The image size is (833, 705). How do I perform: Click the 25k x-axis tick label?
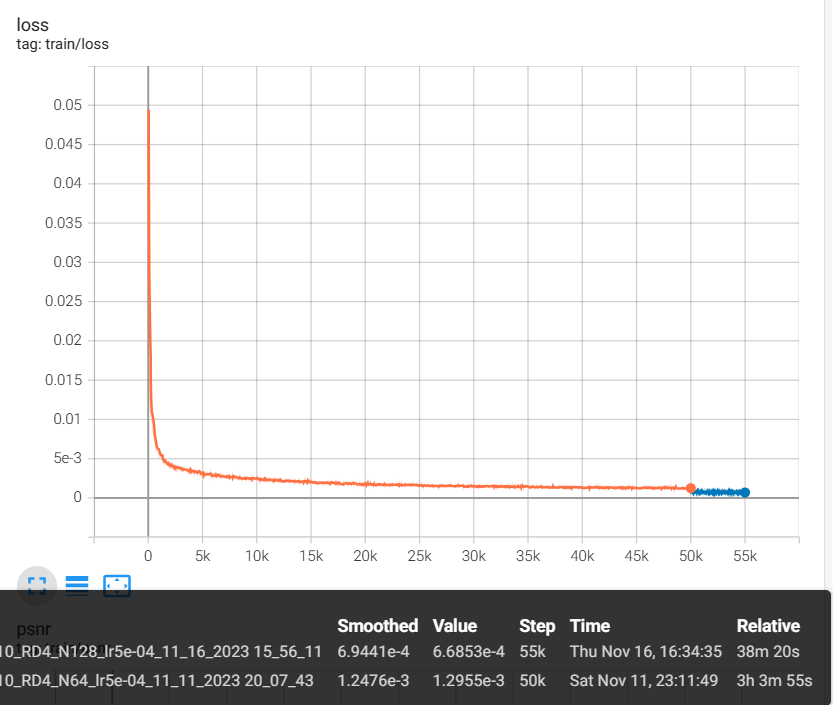[x=419, y=555]
